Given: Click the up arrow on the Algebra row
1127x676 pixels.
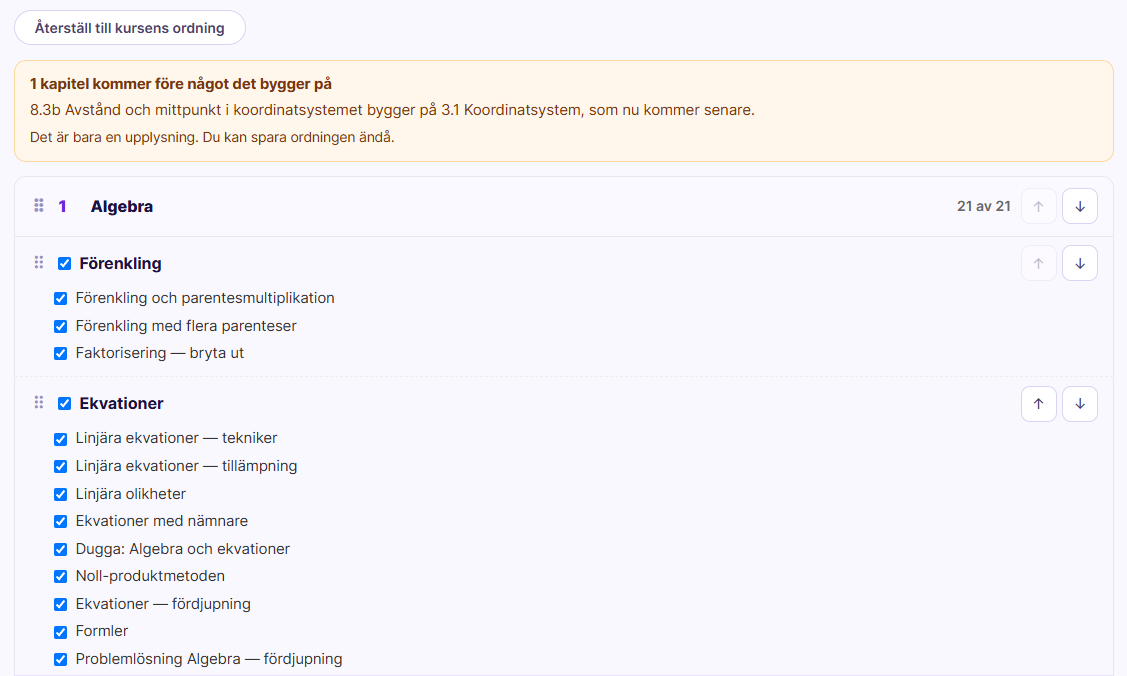Looking at the screenshot, I should [1039, 206].
